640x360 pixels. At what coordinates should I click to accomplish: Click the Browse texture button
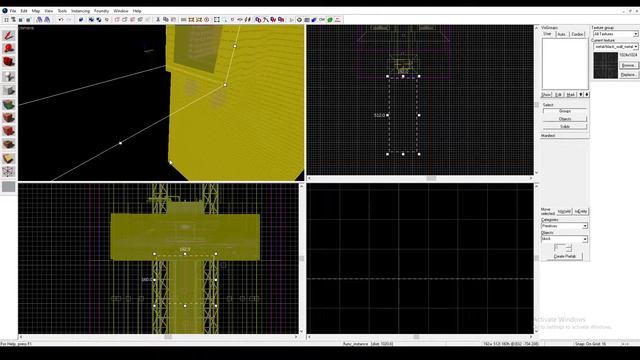coord(628,65)
